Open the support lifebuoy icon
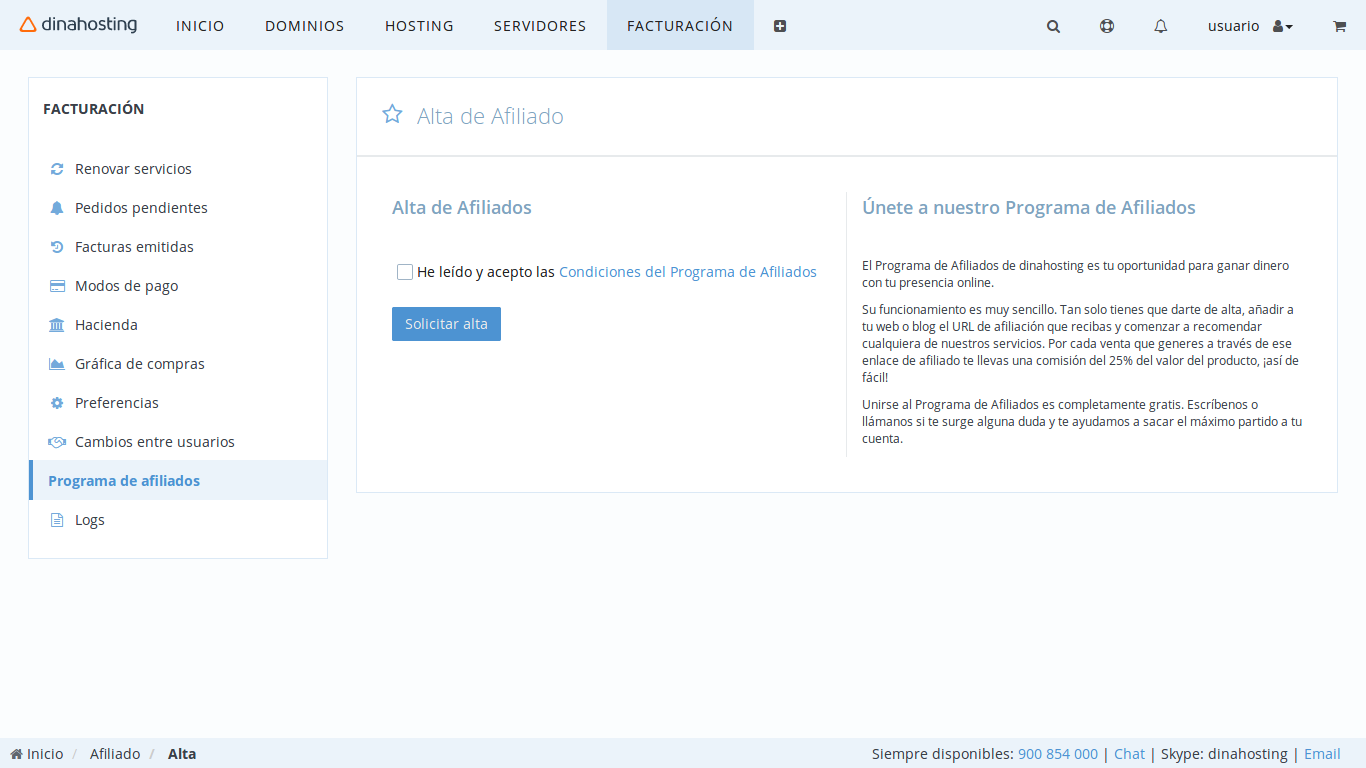The height and width of the screenshot is (768, 1366). click(x=1107, y=27)
